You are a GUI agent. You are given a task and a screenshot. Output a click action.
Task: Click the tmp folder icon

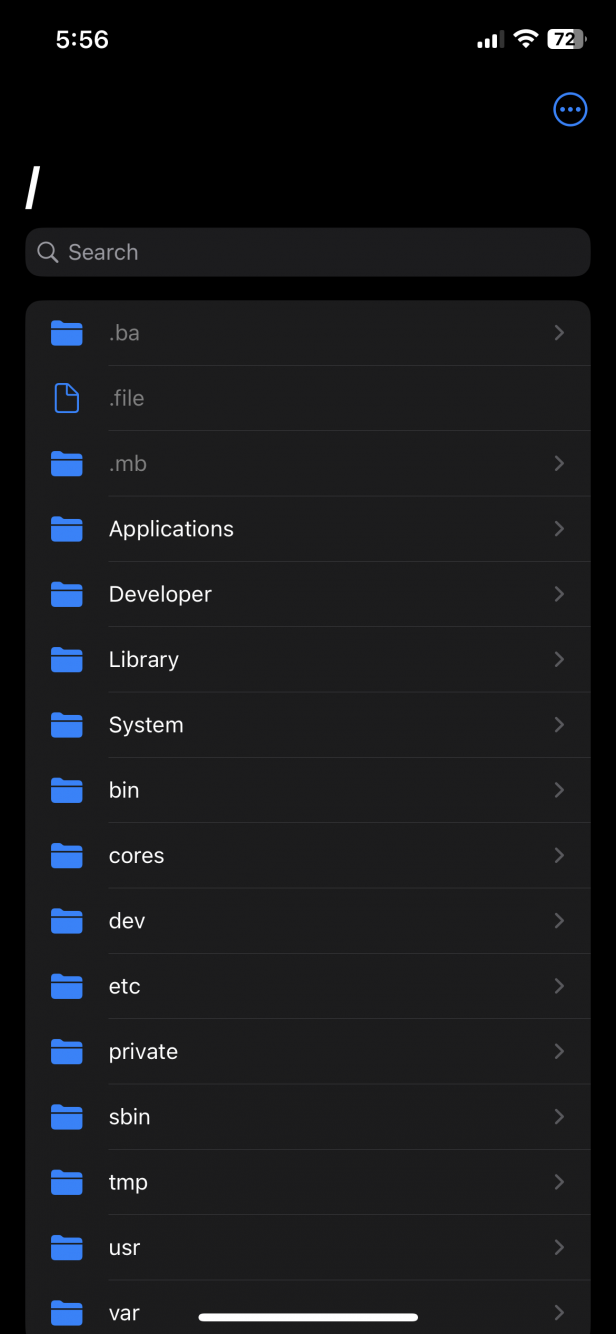[x=67, y=1182]
